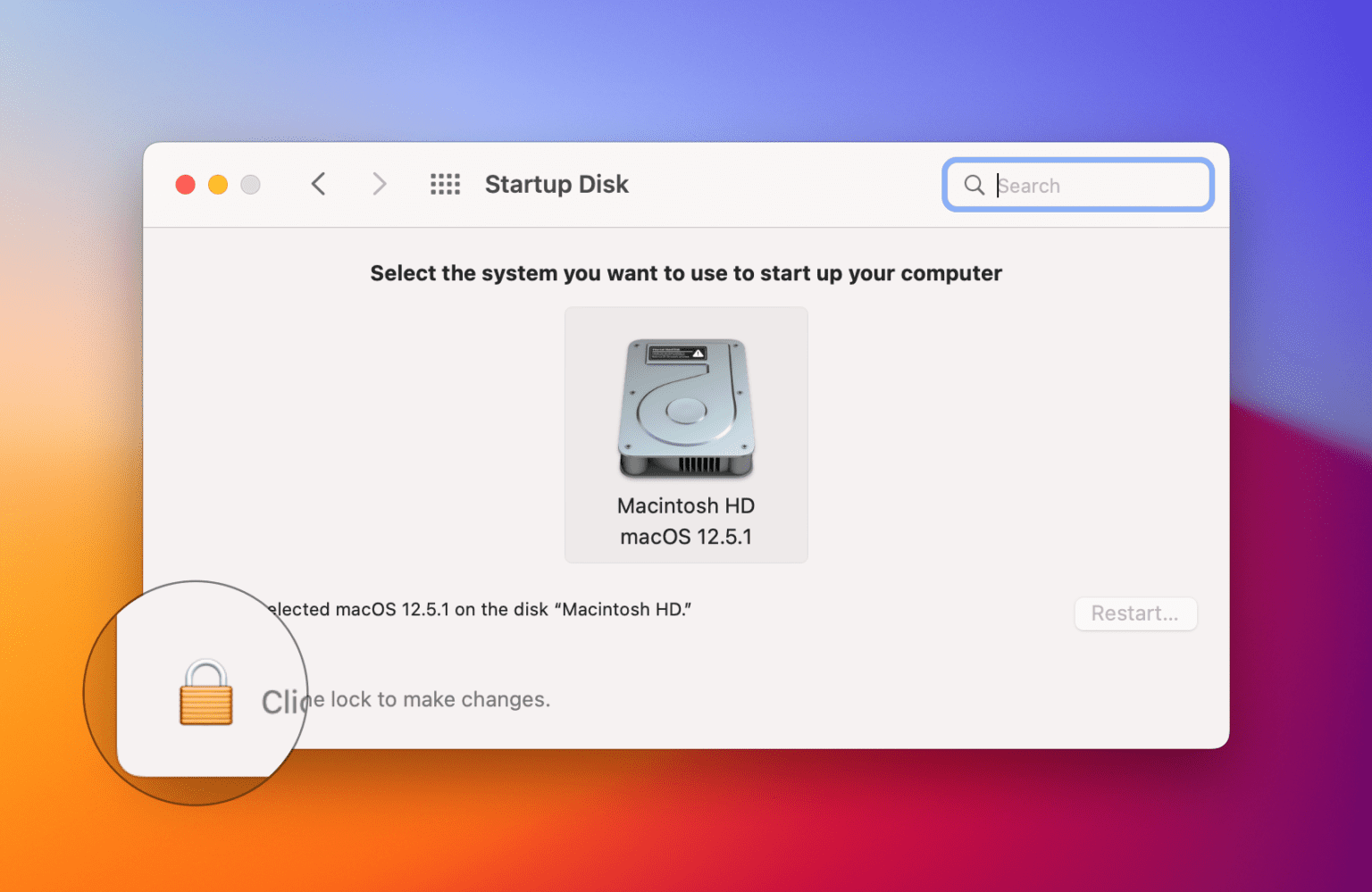Click the selected disk status message text

pos(482,610)
